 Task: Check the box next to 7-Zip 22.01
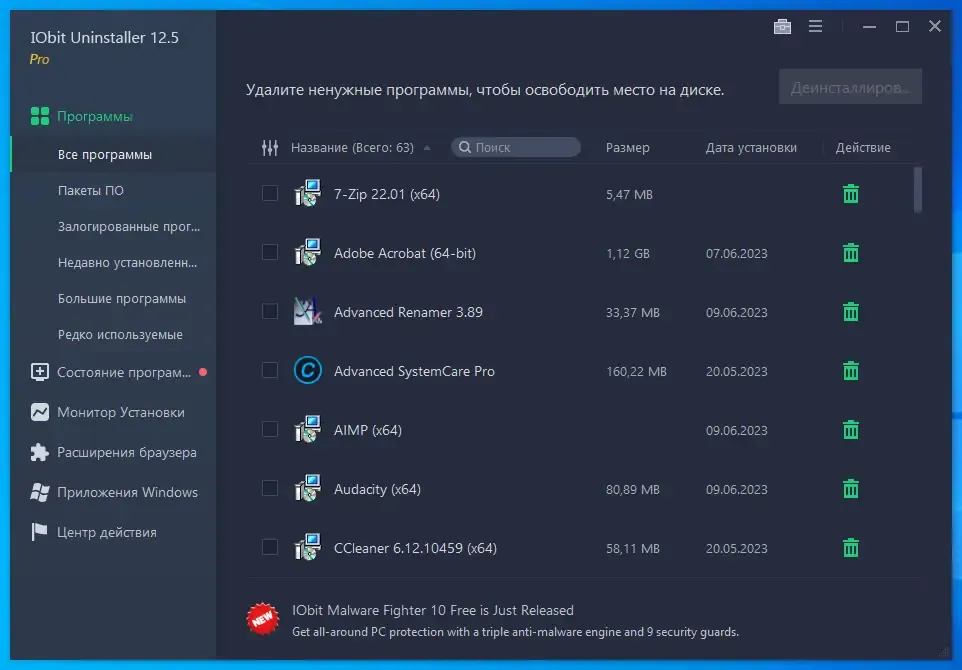point(270,194)
